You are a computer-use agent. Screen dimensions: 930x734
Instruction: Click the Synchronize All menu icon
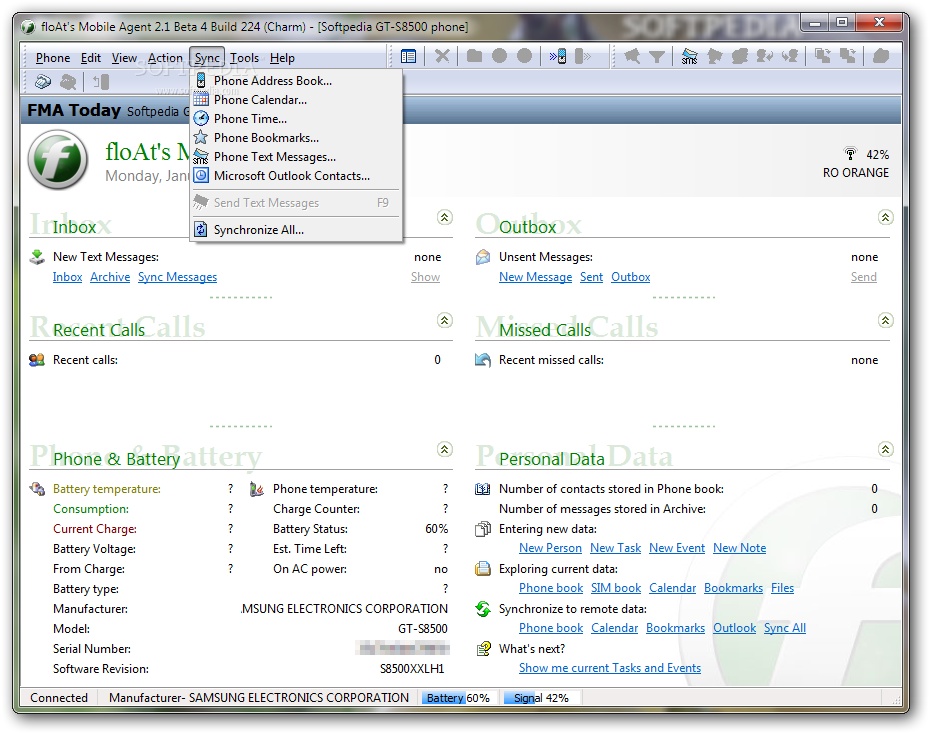point(201,229)
